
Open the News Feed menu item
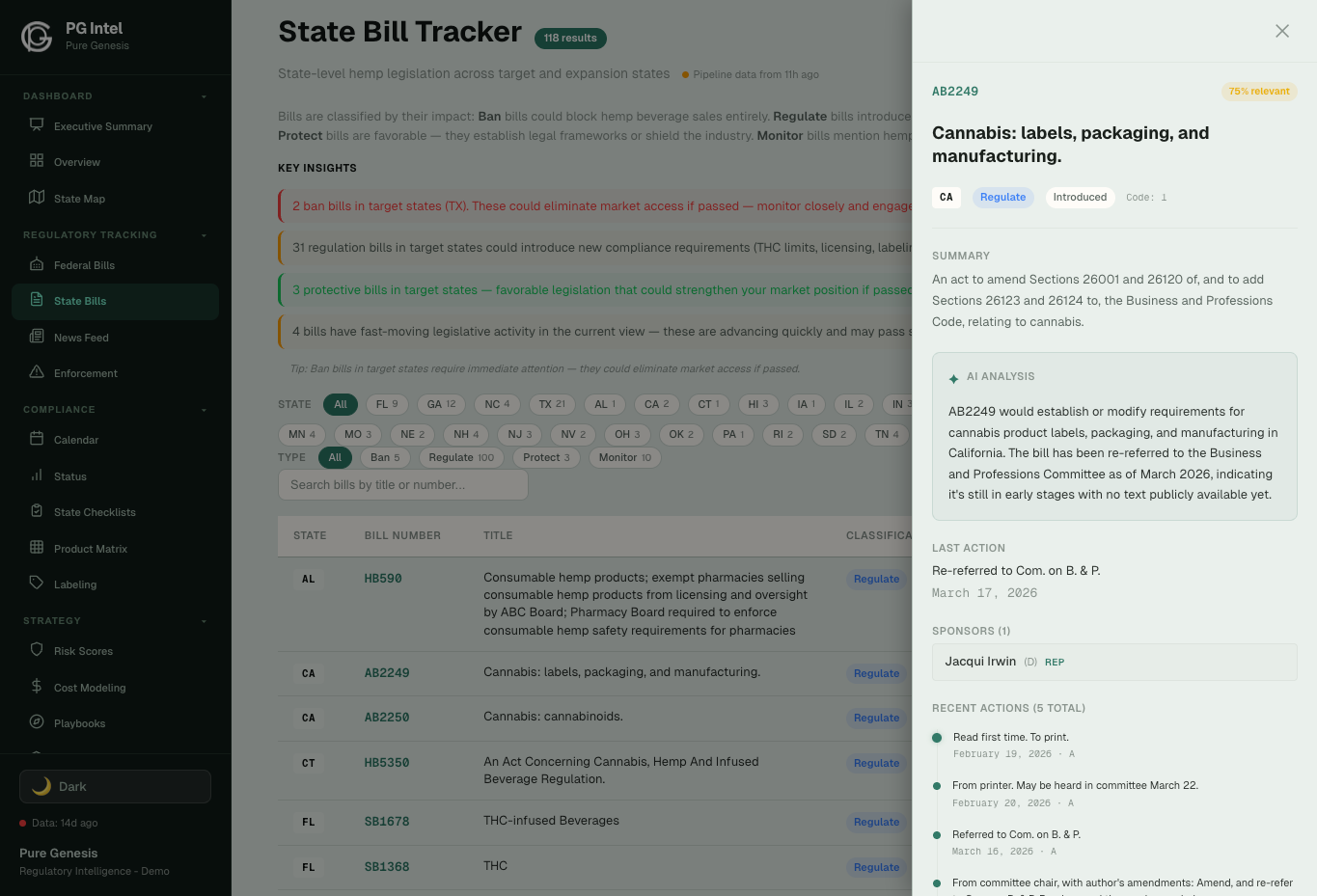click(81, 338)
